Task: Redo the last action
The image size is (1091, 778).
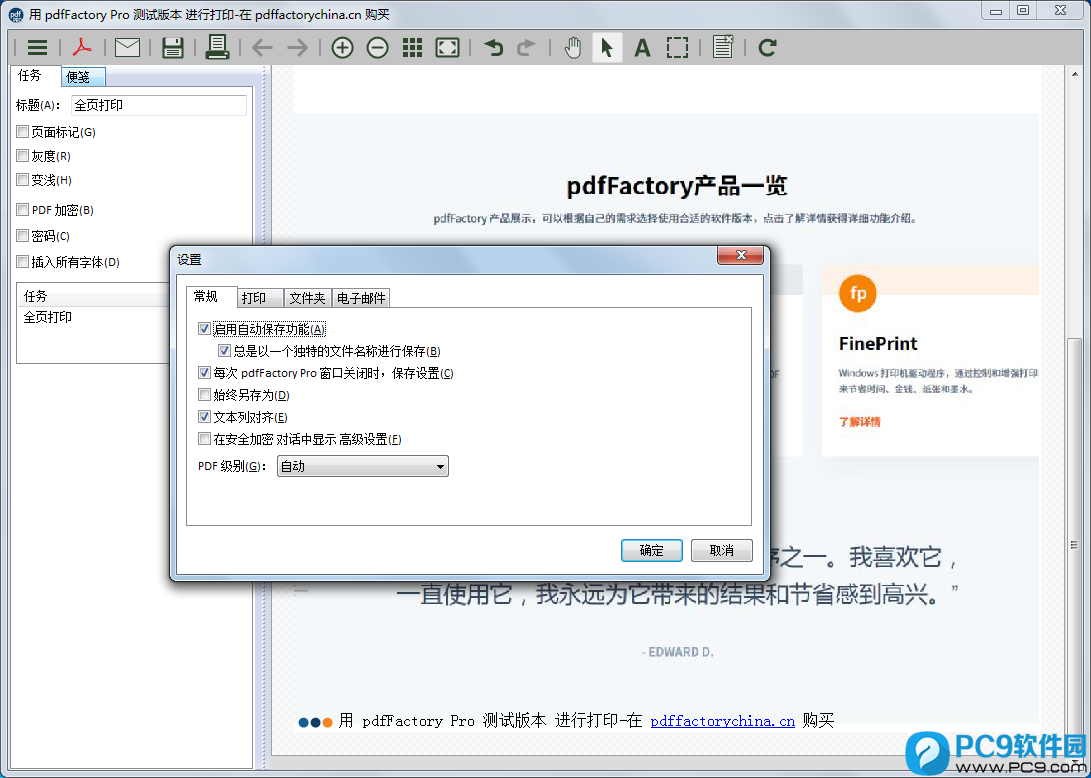Action: click(x=527, y=47)
